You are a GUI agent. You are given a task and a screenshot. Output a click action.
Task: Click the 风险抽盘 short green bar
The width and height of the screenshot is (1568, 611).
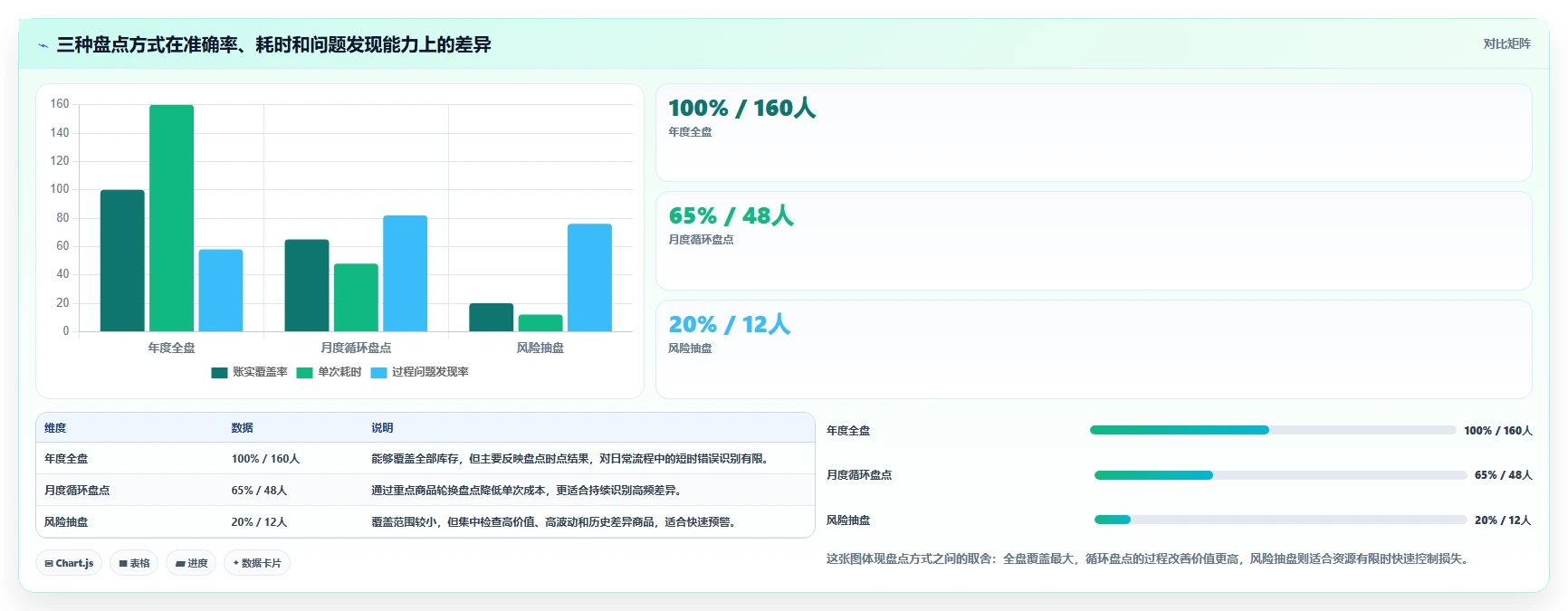point(540,323)
